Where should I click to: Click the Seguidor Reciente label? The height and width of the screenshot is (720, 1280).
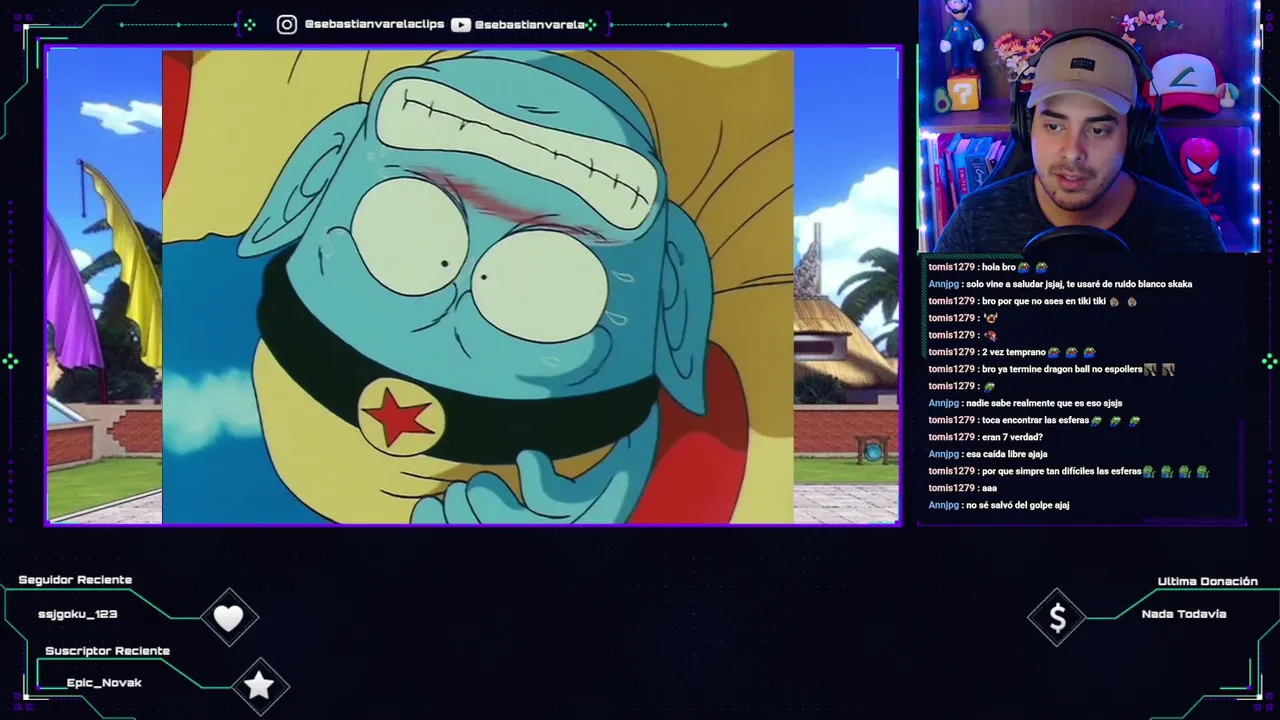click(x=75, y=580)
